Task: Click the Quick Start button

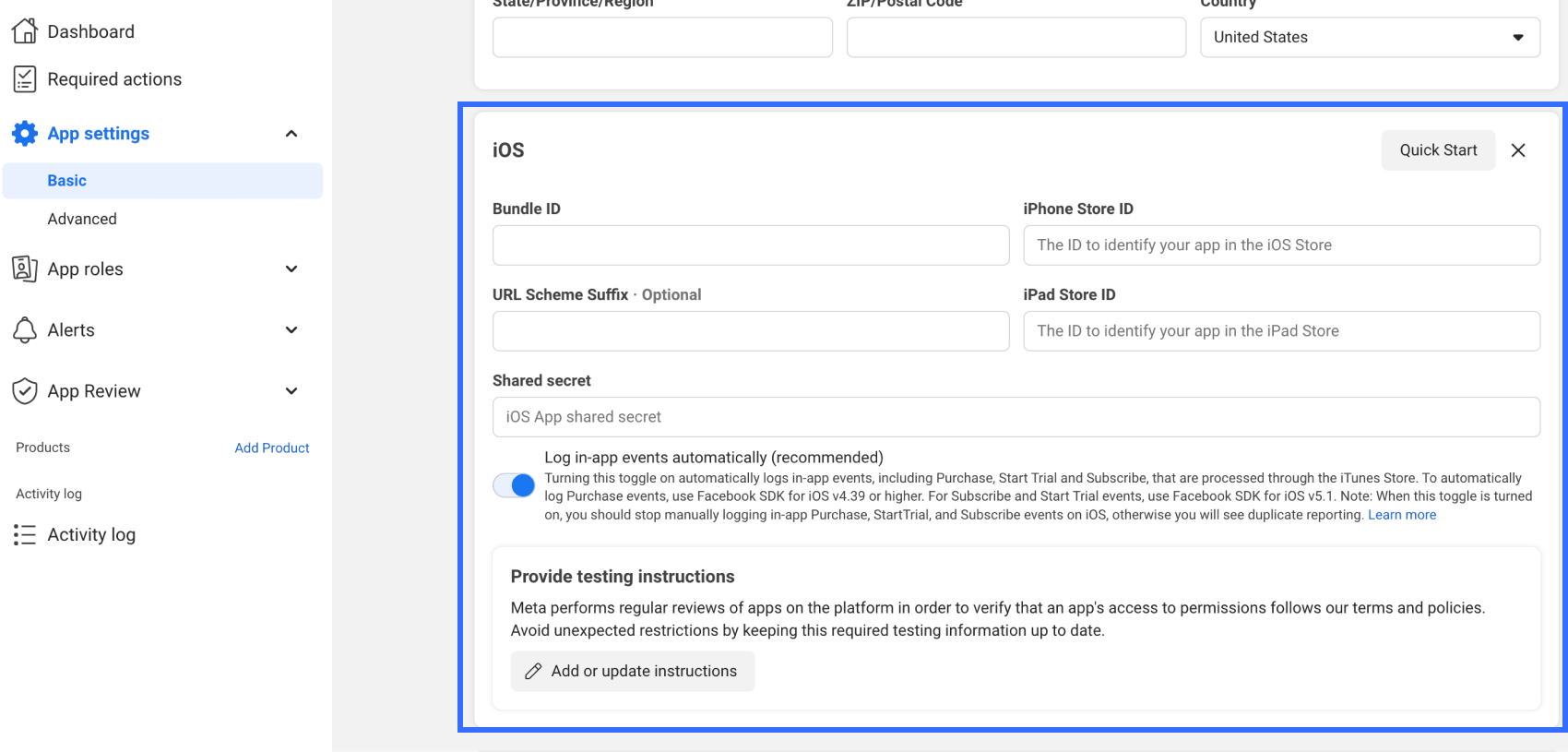Action: [x=1437, y=150]
